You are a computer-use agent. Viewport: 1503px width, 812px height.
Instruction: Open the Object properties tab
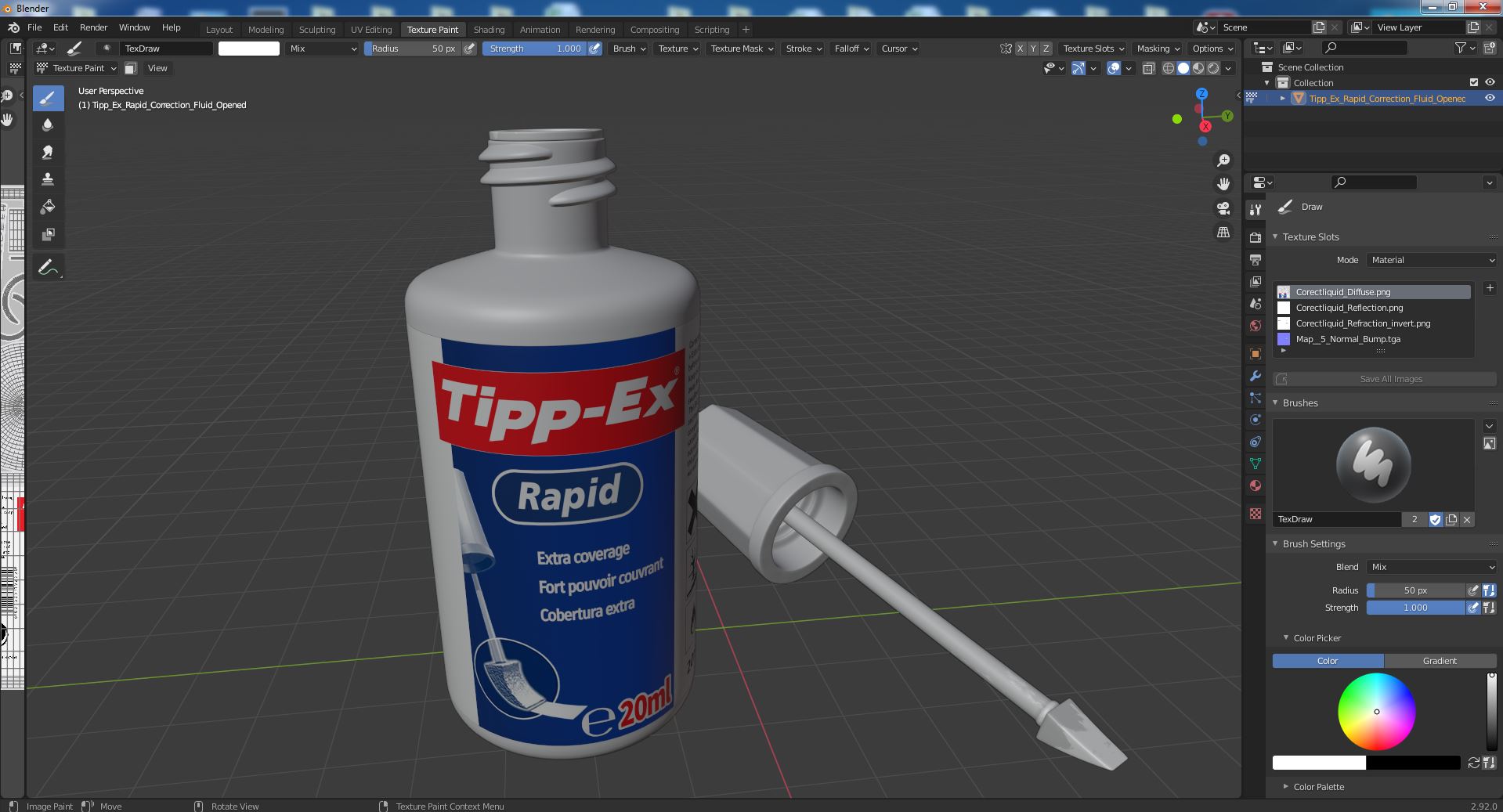click(x=1256, y=354)
